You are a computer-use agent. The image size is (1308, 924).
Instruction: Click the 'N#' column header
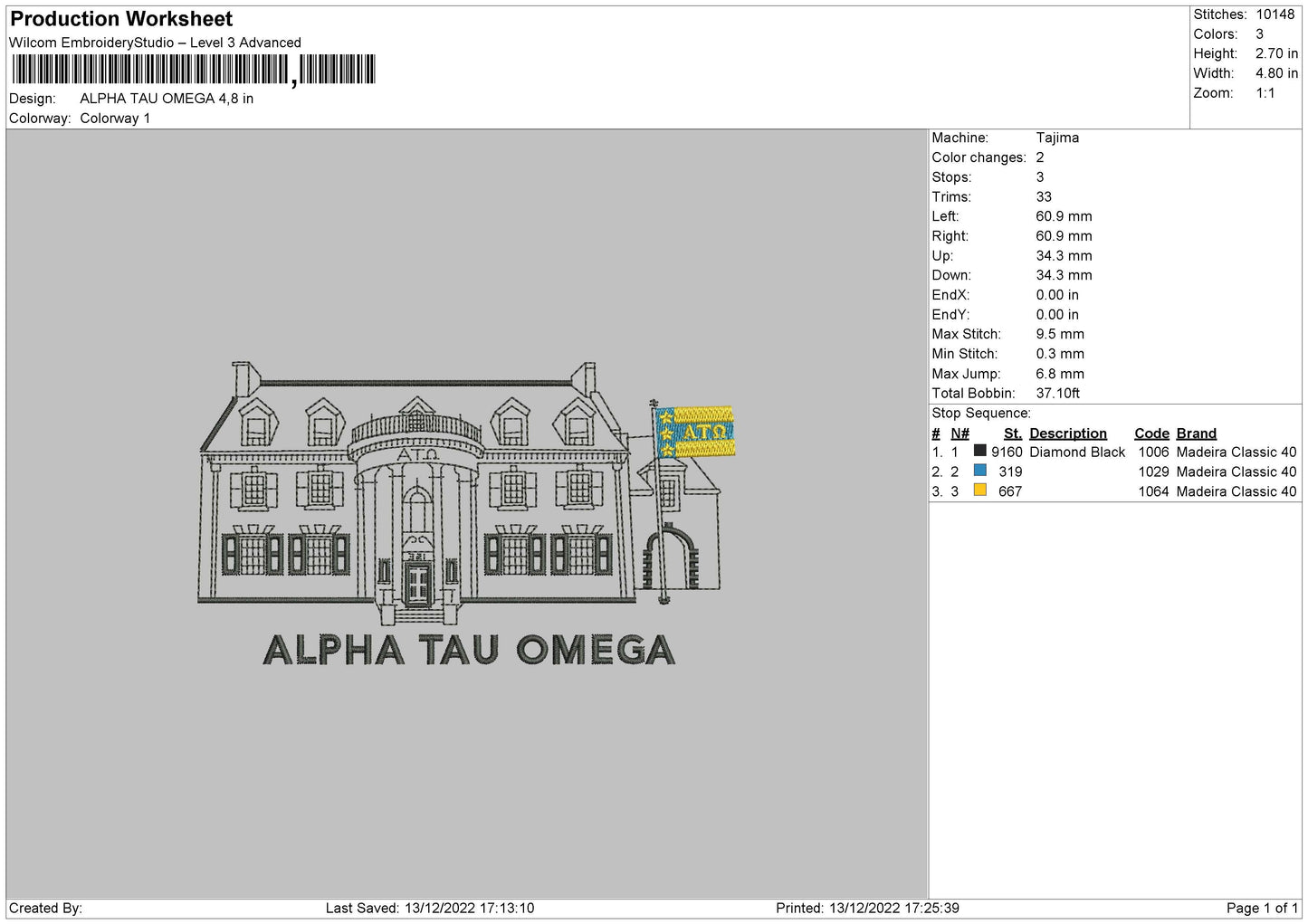click(960, 433)
